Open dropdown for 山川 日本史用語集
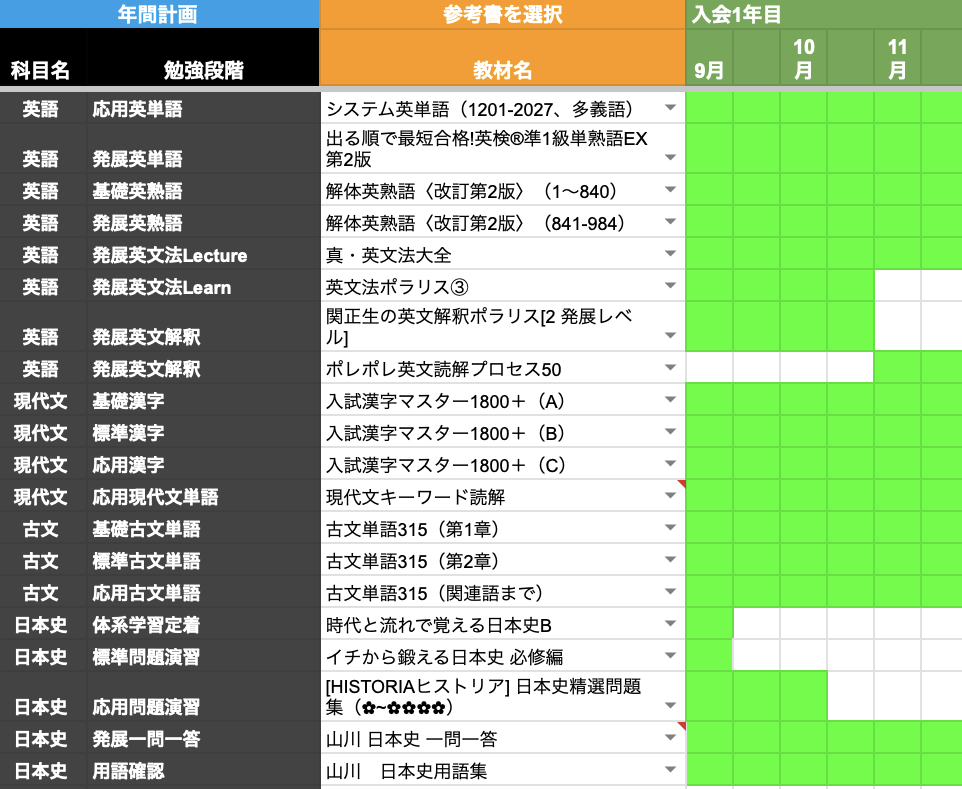 click(x=670, y=769)
